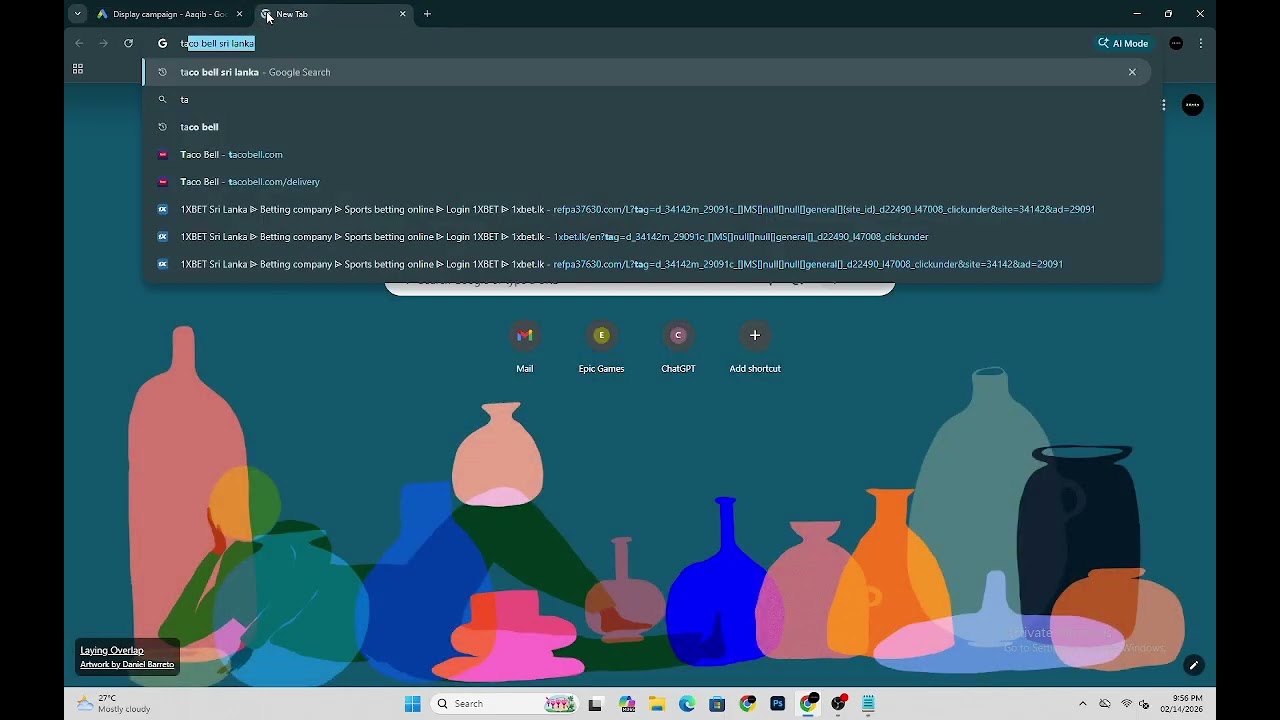
Task: Click the taskbar Search box
Action: [506, 704]
